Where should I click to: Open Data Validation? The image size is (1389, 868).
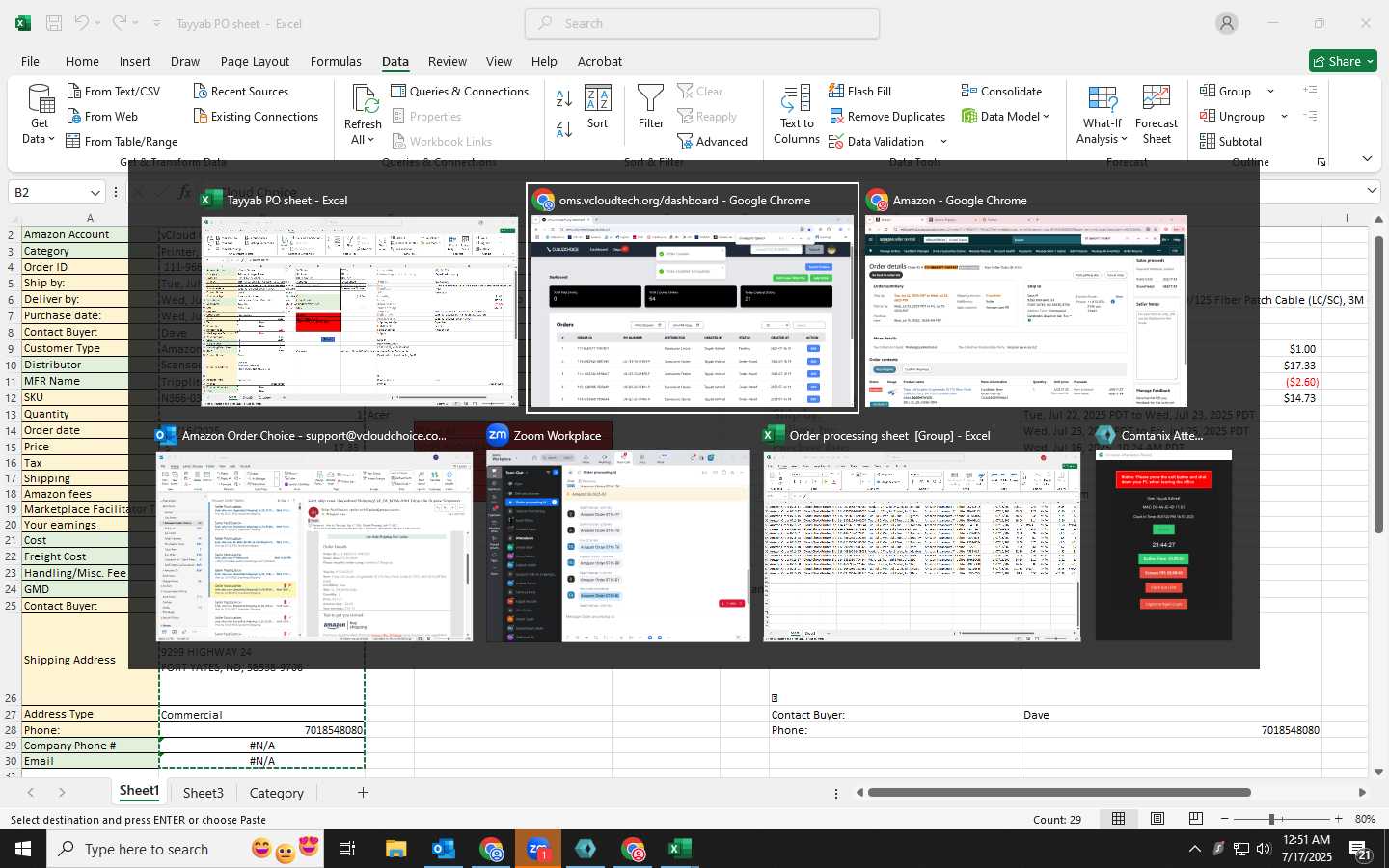877,142
